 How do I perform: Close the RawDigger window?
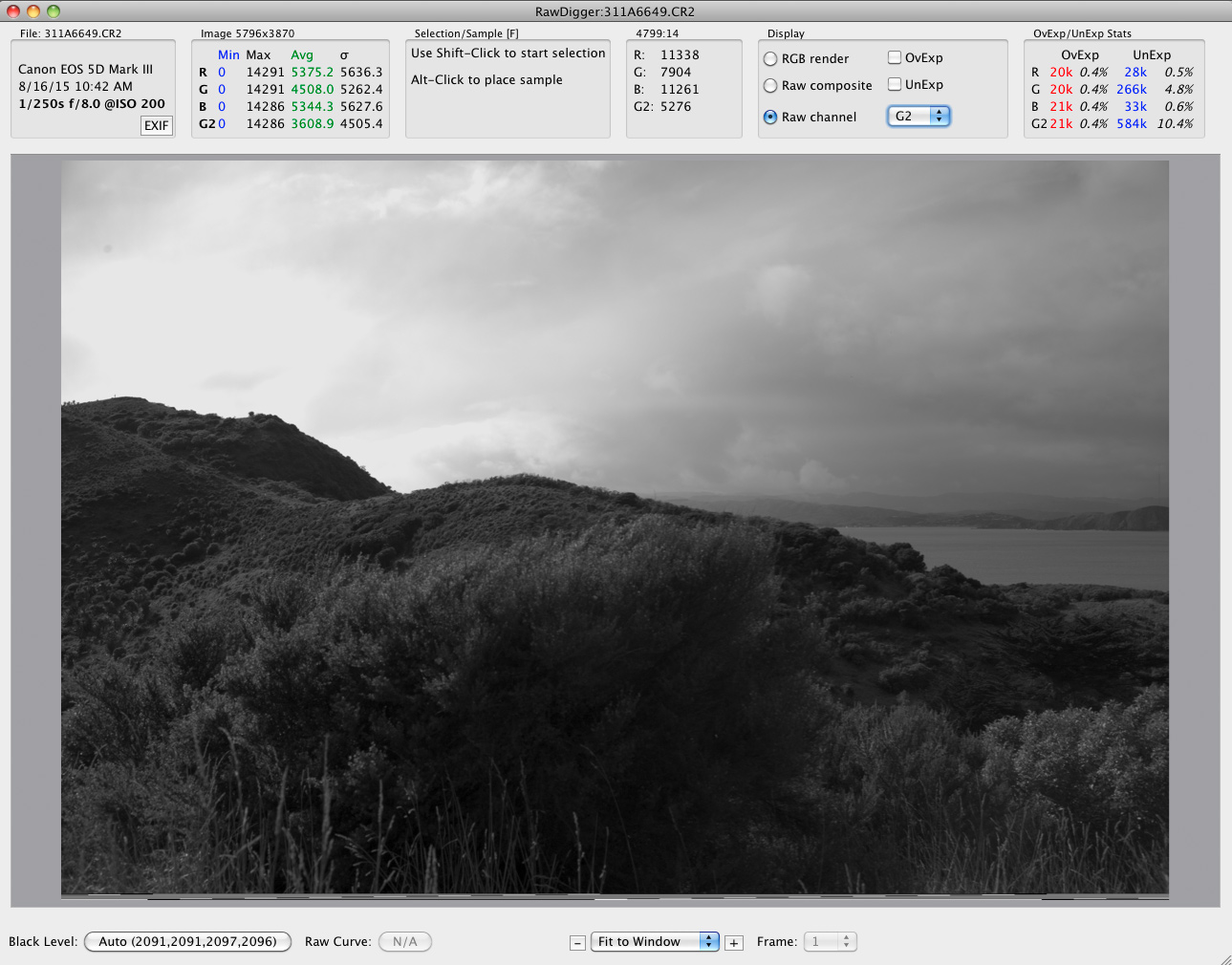coord(13,11)
